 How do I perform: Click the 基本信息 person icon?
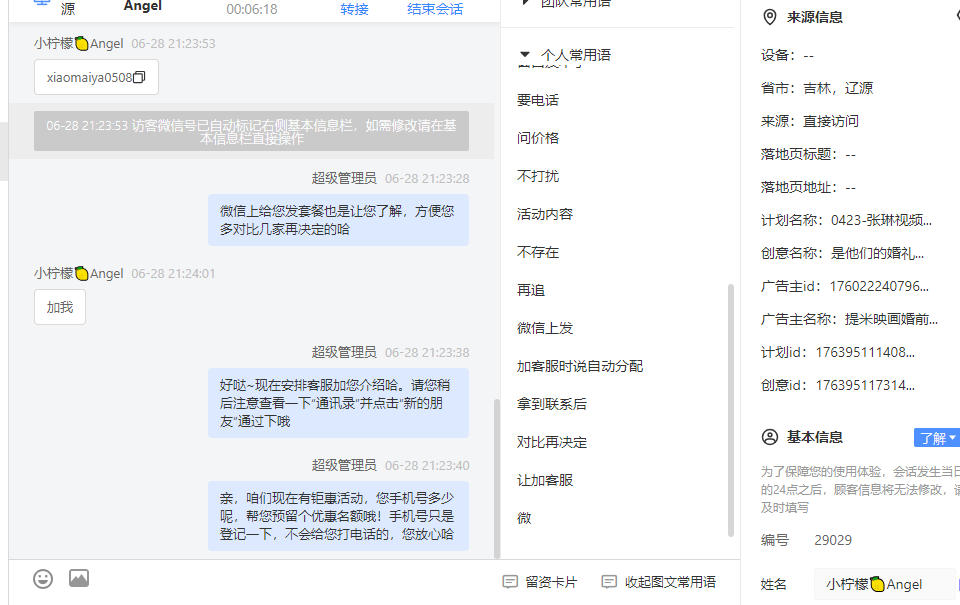click(770, 437)
